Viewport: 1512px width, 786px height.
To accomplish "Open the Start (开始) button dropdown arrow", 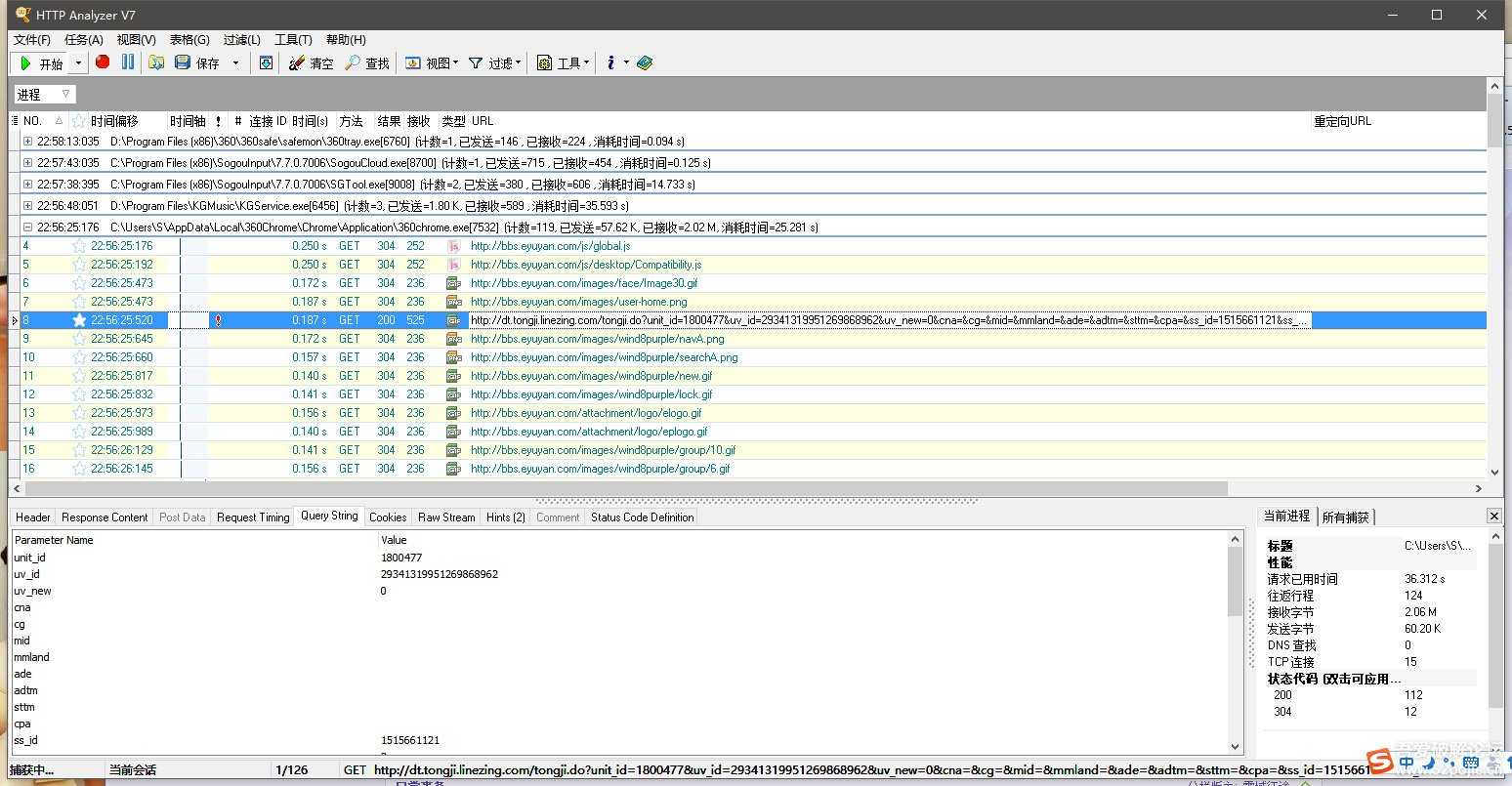I will click(x=79, y=63).
